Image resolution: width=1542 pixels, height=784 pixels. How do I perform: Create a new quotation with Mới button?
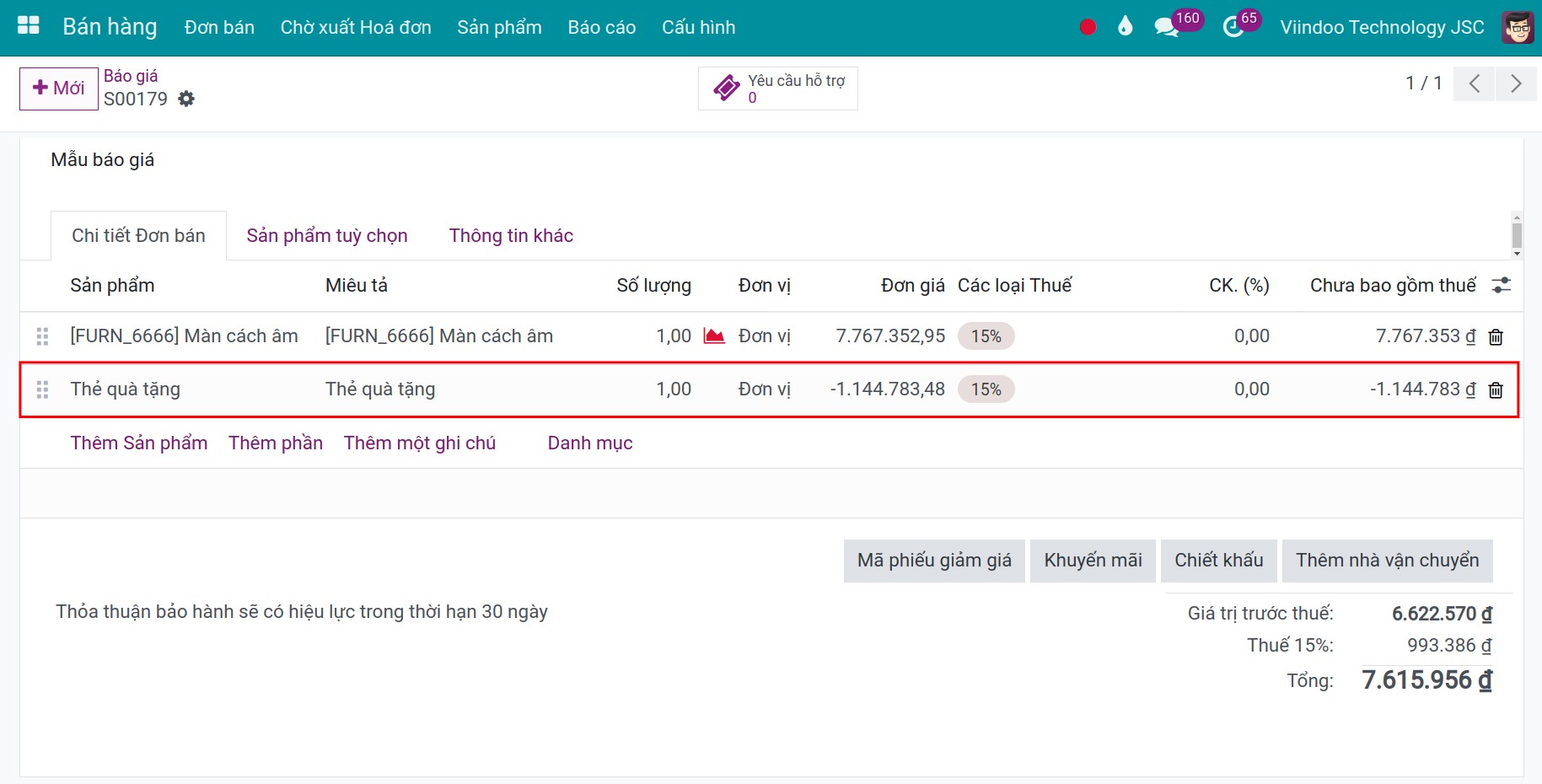pos(57,88)
